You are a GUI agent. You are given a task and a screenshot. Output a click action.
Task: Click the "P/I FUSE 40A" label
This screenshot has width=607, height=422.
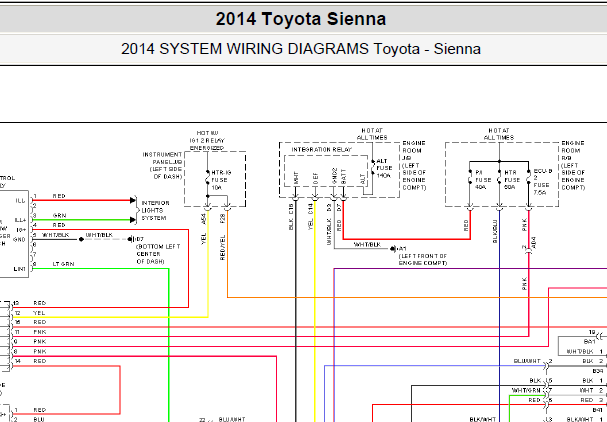(483, 180)
